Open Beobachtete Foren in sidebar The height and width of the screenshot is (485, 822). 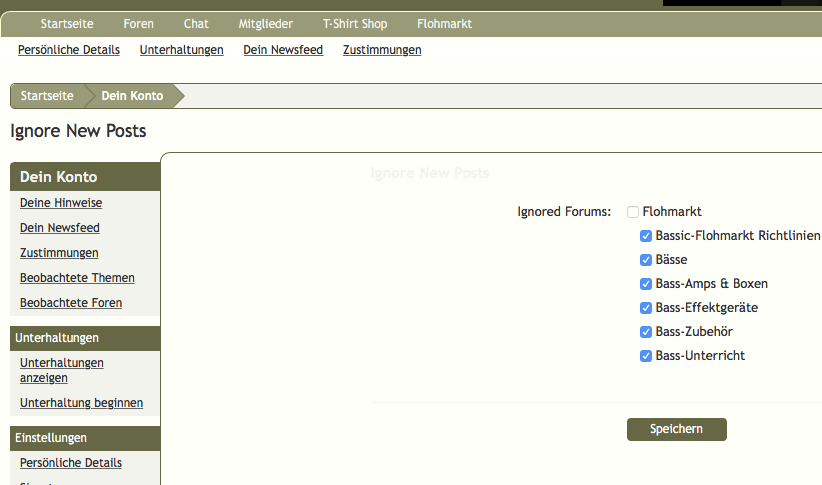click(x=71, y=303)
